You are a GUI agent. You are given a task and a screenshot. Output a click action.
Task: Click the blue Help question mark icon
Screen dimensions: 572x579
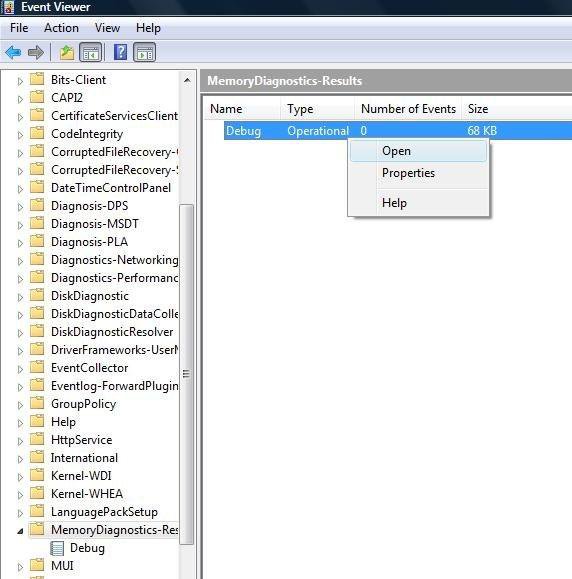120,52
